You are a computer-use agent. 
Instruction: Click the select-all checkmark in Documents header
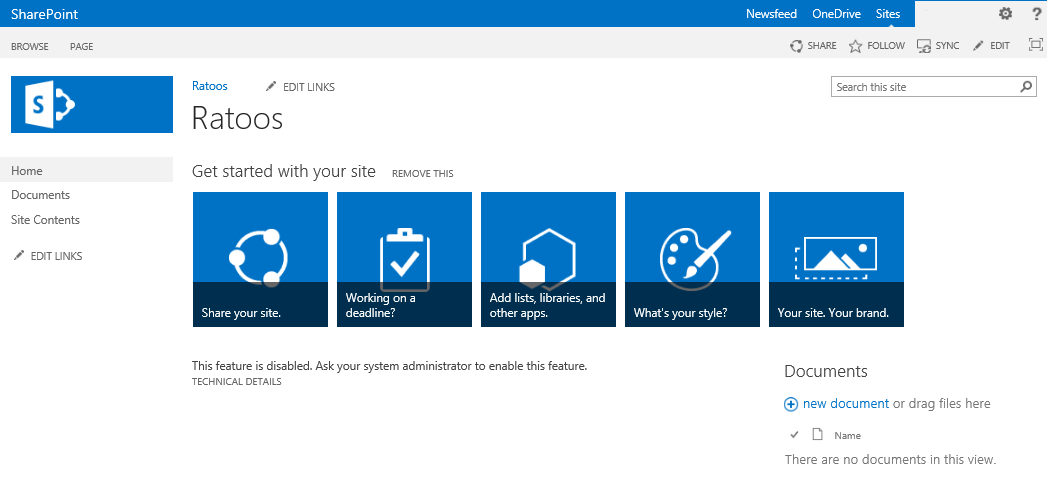[794, 435]
